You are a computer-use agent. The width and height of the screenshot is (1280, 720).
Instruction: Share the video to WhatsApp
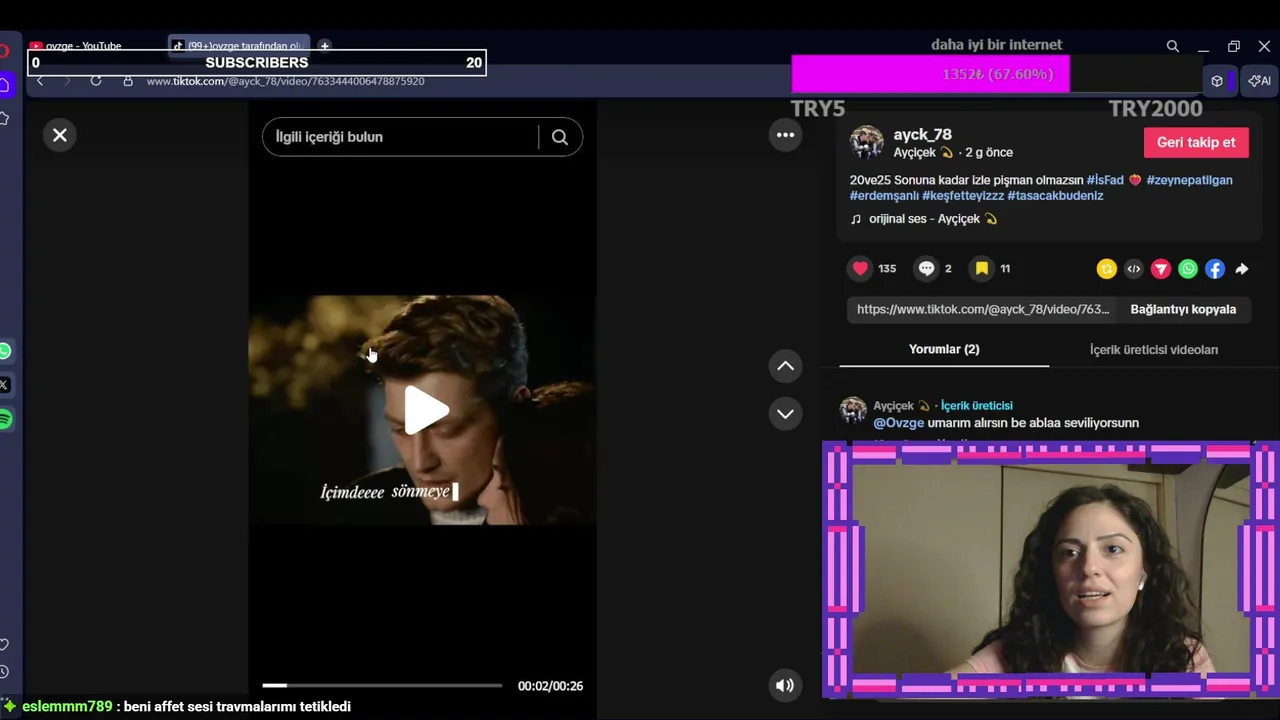coord(1187,269)
